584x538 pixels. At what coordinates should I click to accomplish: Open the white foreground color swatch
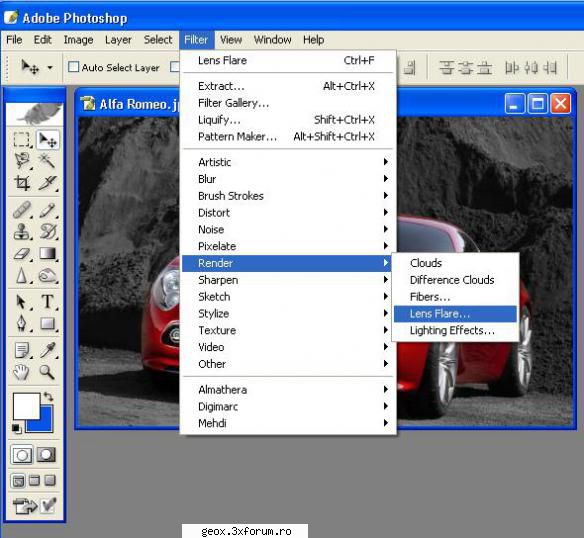[x=26, y=405]
